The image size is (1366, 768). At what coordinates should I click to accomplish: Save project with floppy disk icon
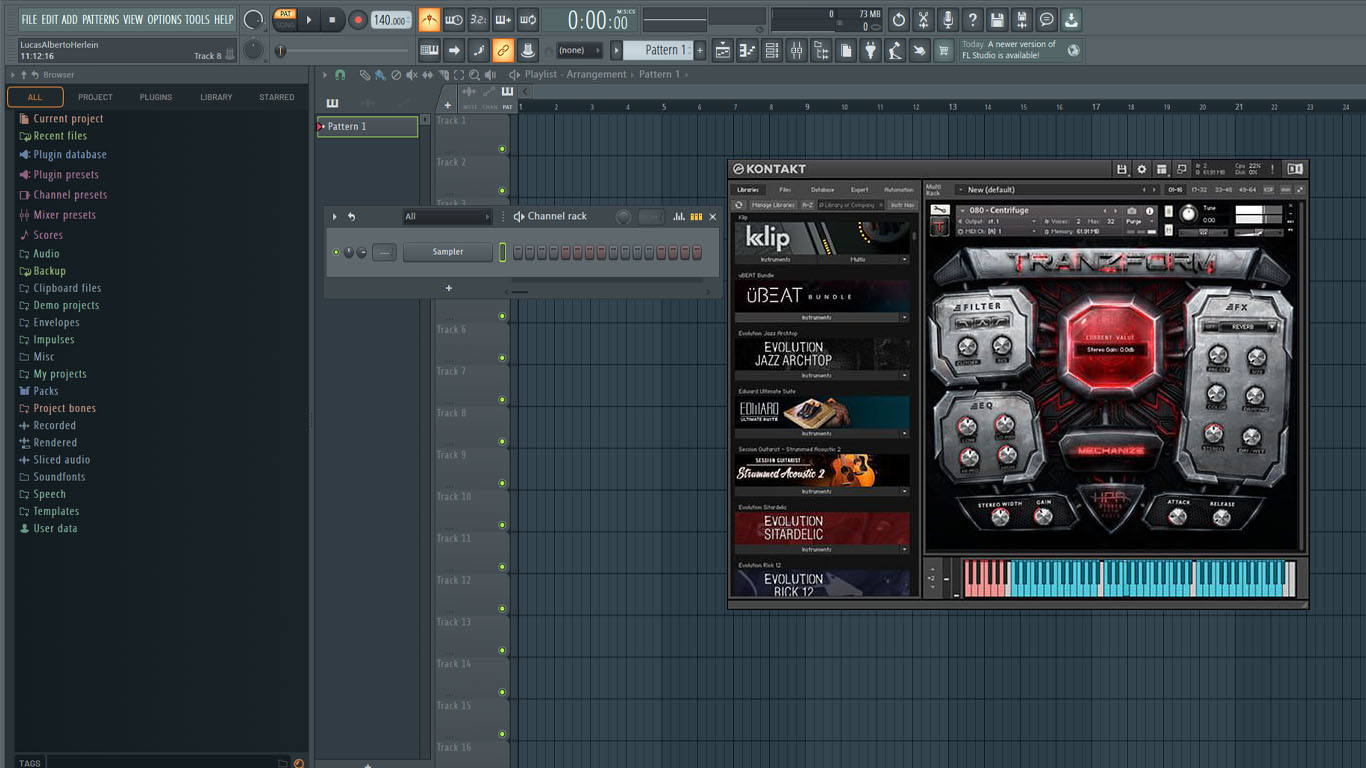click(997, 20)
